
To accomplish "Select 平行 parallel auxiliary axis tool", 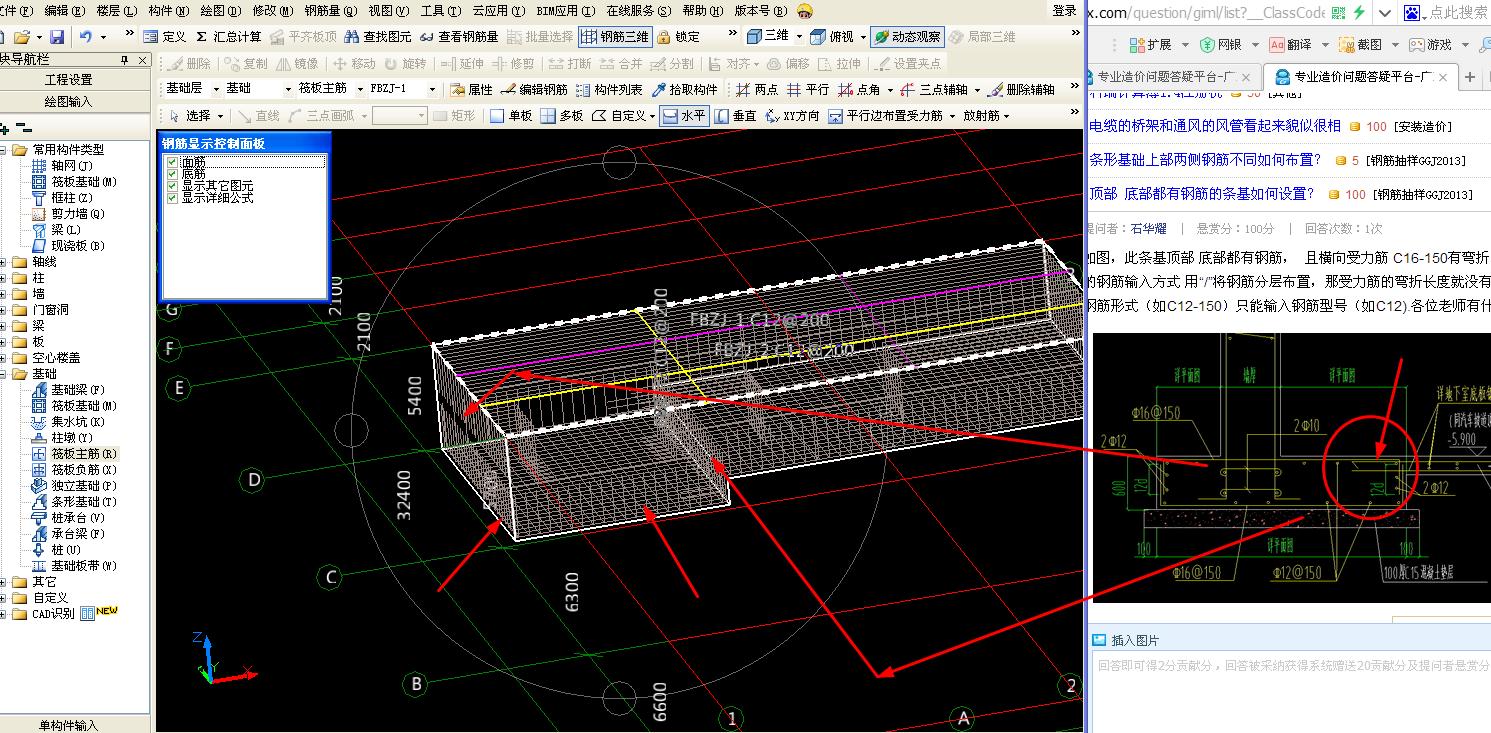I will pos(808,90).
